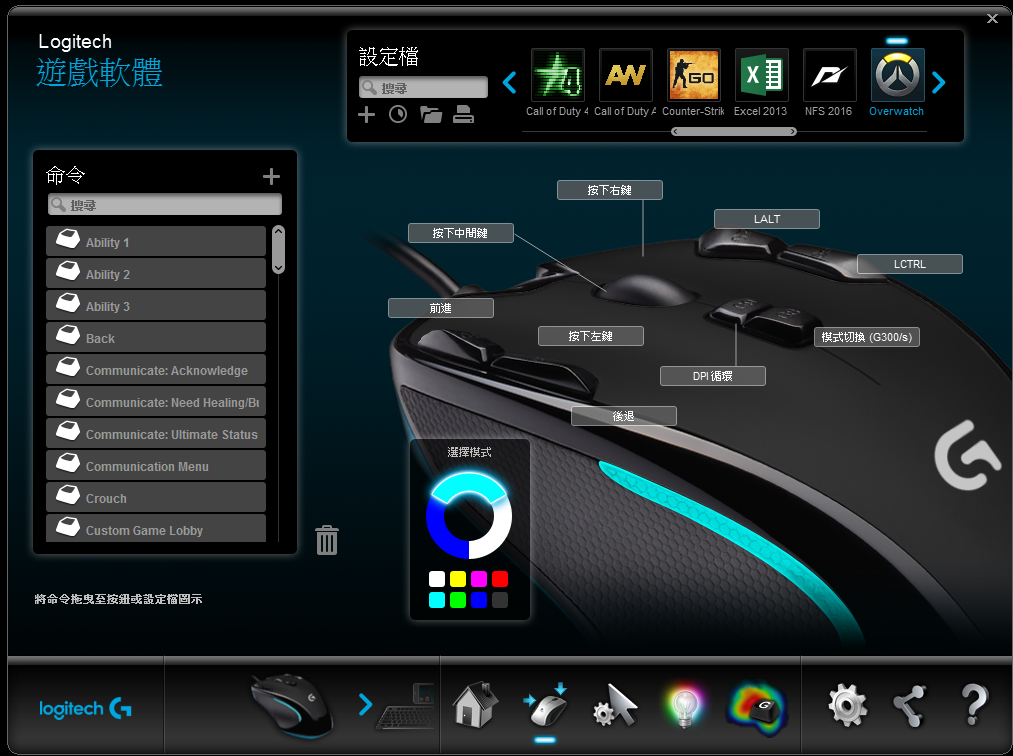Click the print profile icon

pyautogui.click(x=463, y=115)
